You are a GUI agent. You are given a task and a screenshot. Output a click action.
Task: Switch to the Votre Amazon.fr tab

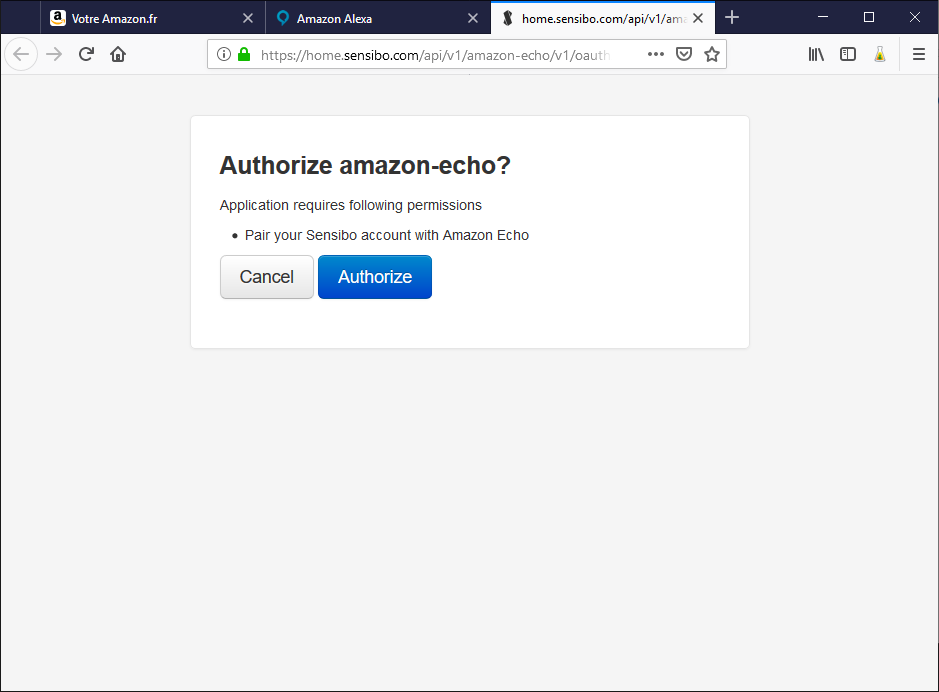tap(153, 18)
